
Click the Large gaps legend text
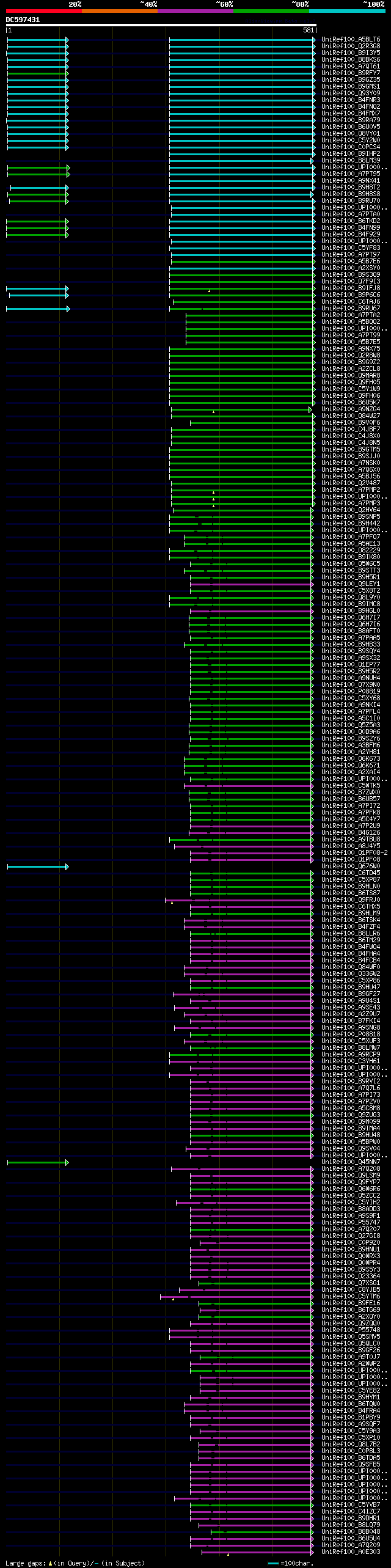click(x=75, y=1563)
